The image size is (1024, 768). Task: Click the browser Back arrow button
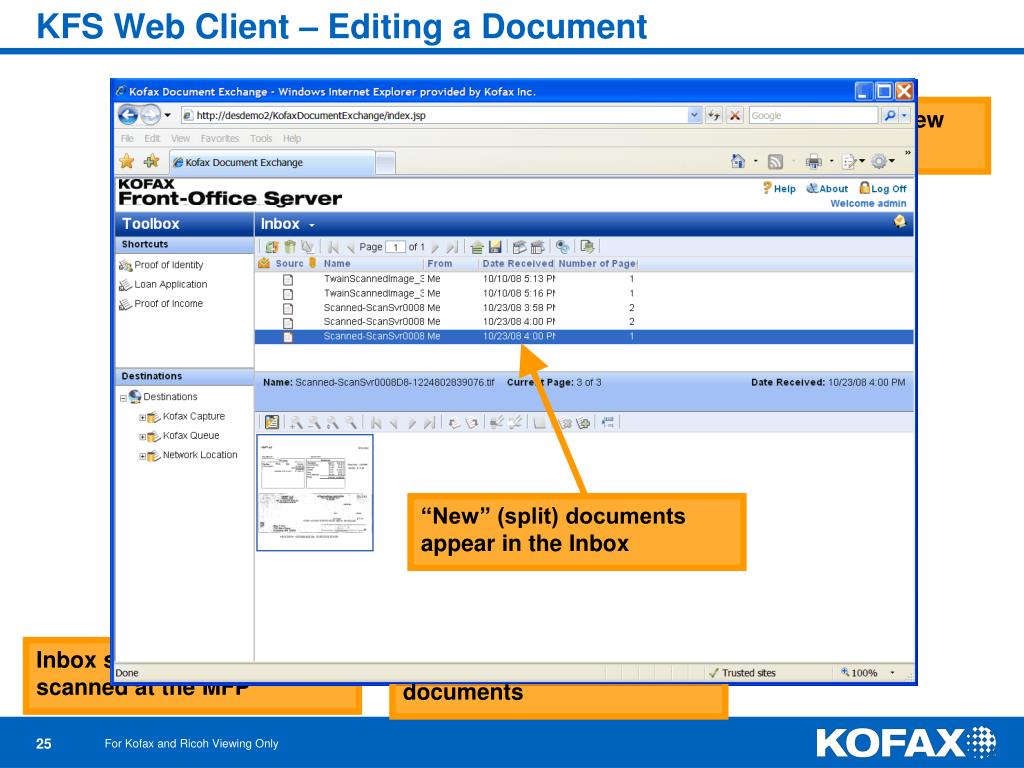128,116
